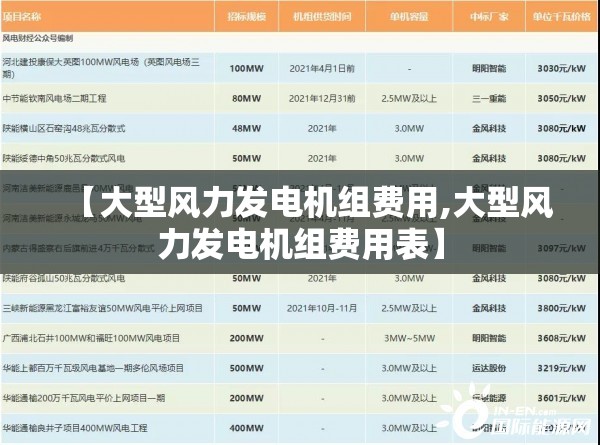
Task: Select the 华能上都百万千瓦级风电基地 project name
Action: [93, 368]
